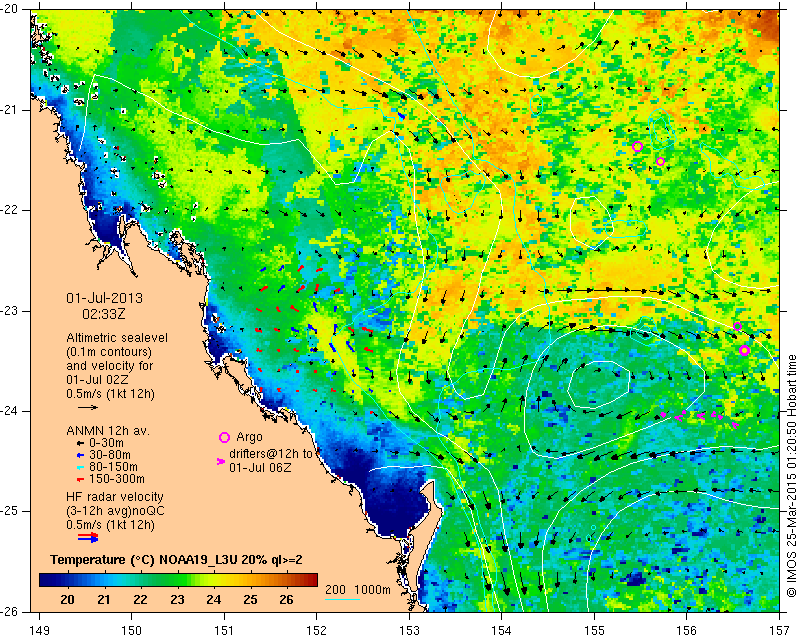Click the black arrow beside 0-30m
Screen dimensions: 800x640
click(80, 443)
